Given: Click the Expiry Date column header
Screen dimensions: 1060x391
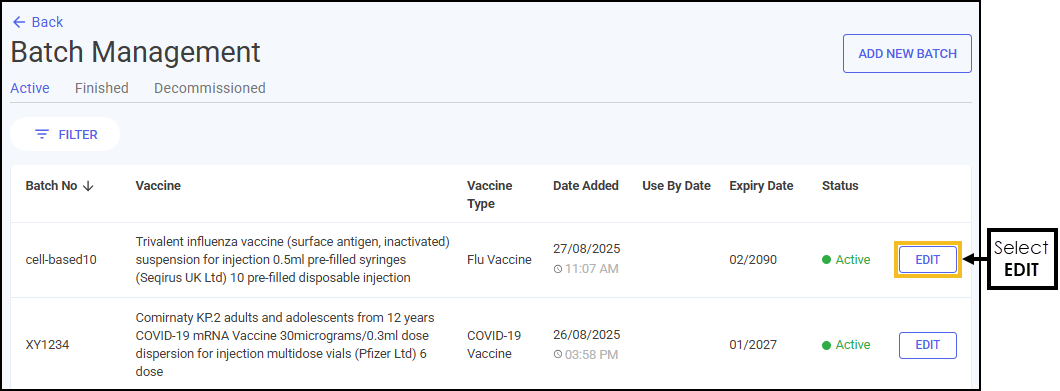Looking at the screenshot, I should tap(761, 186).
